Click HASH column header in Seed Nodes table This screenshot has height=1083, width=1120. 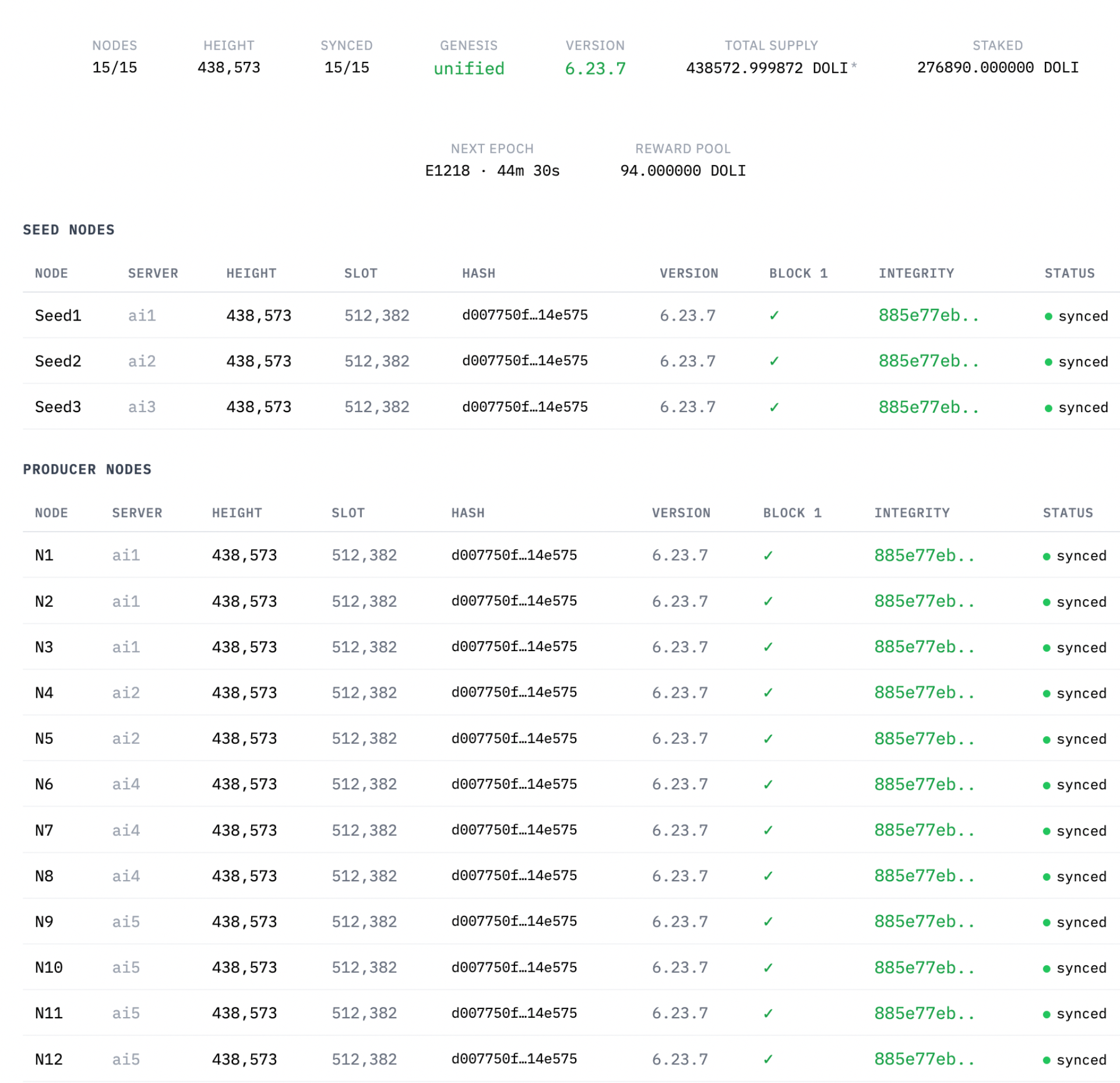479,273
